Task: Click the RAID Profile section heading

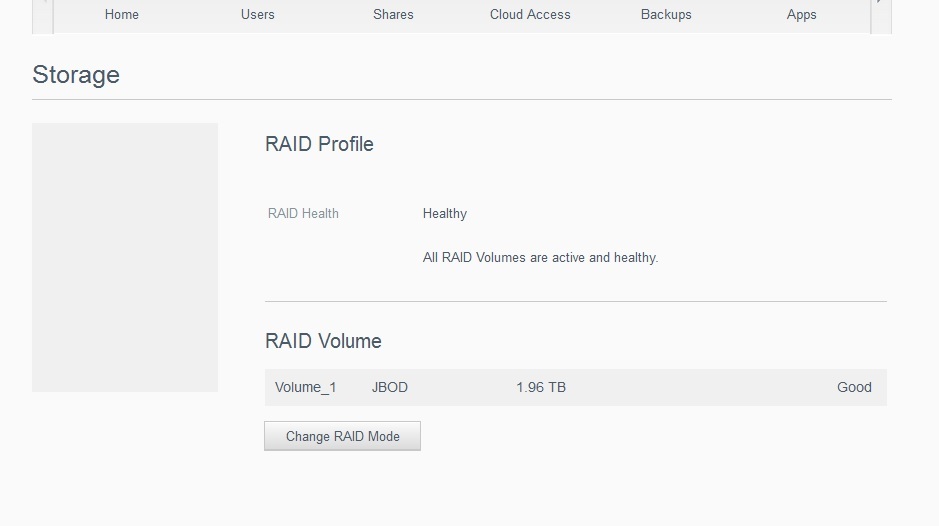Action: pyautogui.click(x=319, y=144)
